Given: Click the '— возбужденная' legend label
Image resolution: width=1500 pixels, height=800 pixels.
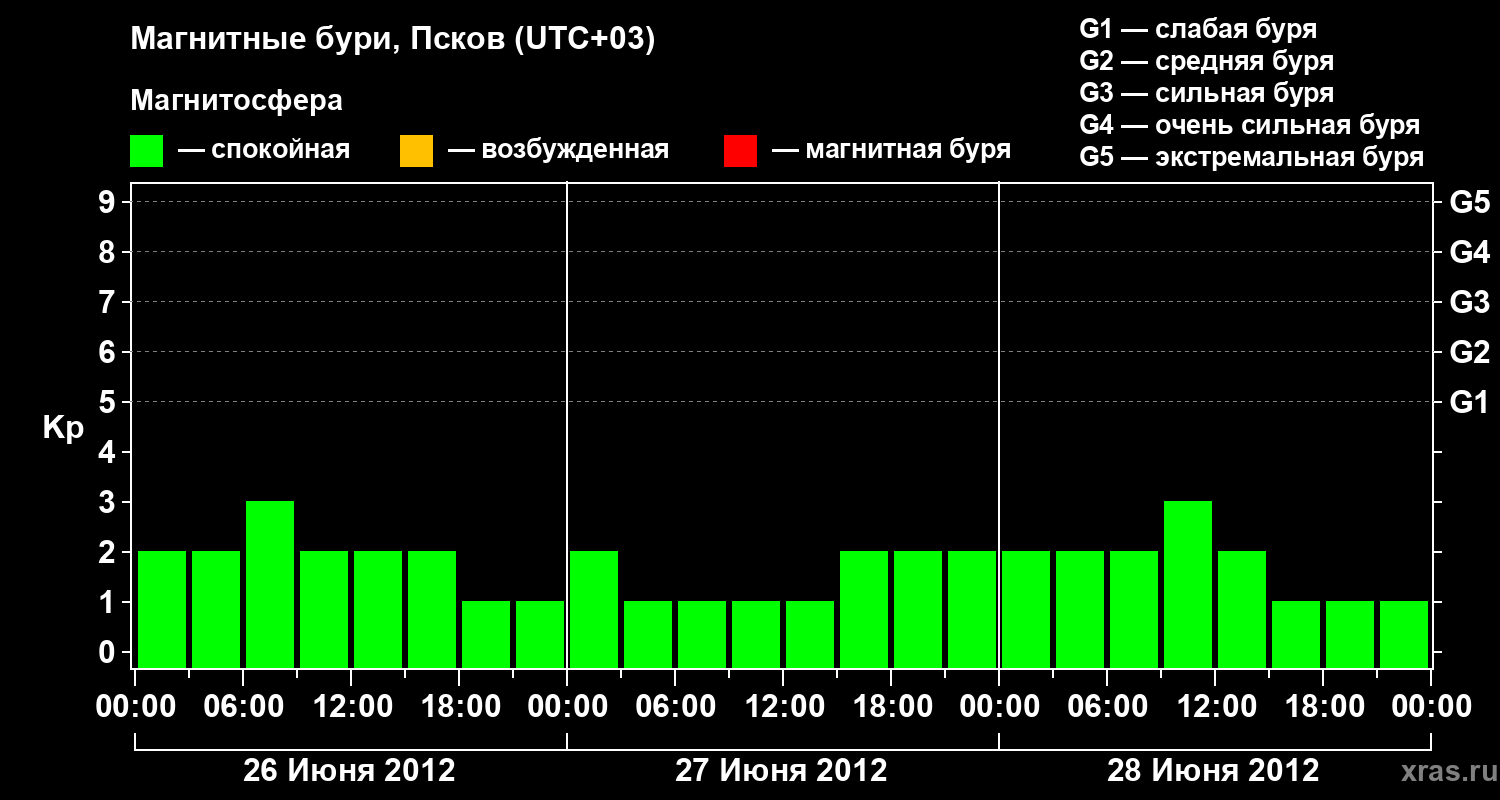Looking at the screenshot, I should click(558, 150).
